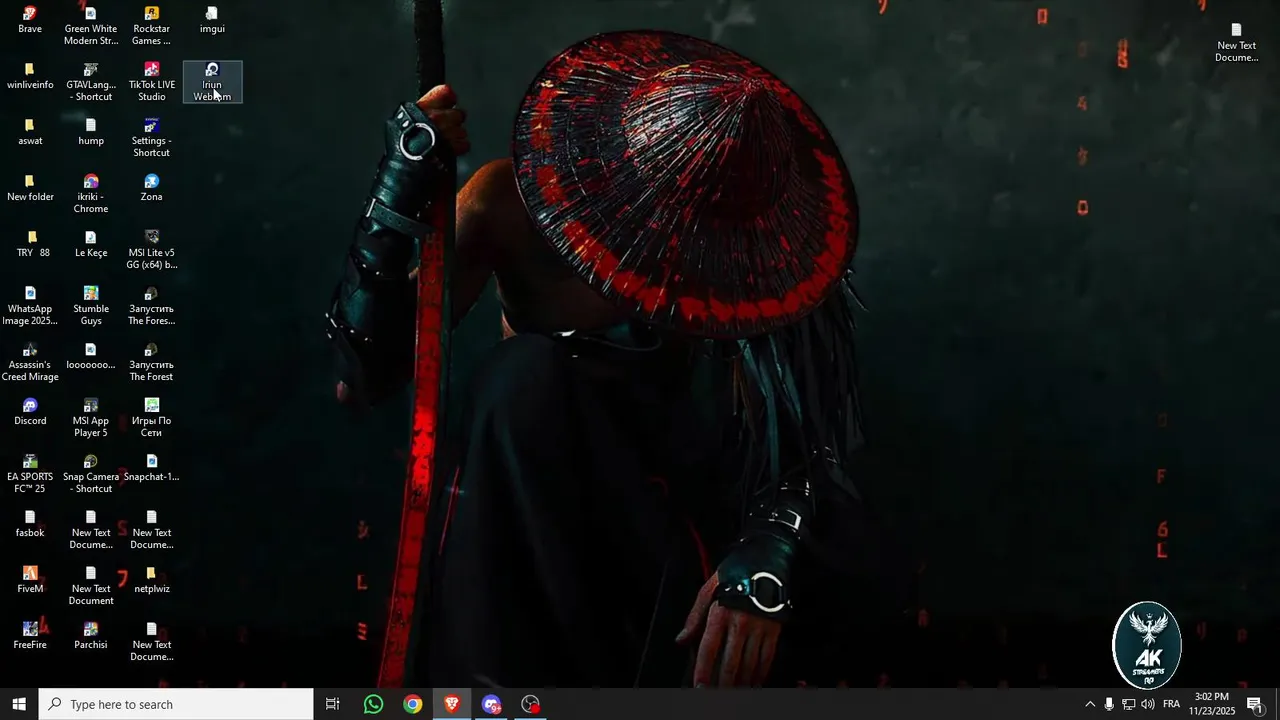Open the notification Action Center
Screen dimensions: 1280x720
point(1255,704)
